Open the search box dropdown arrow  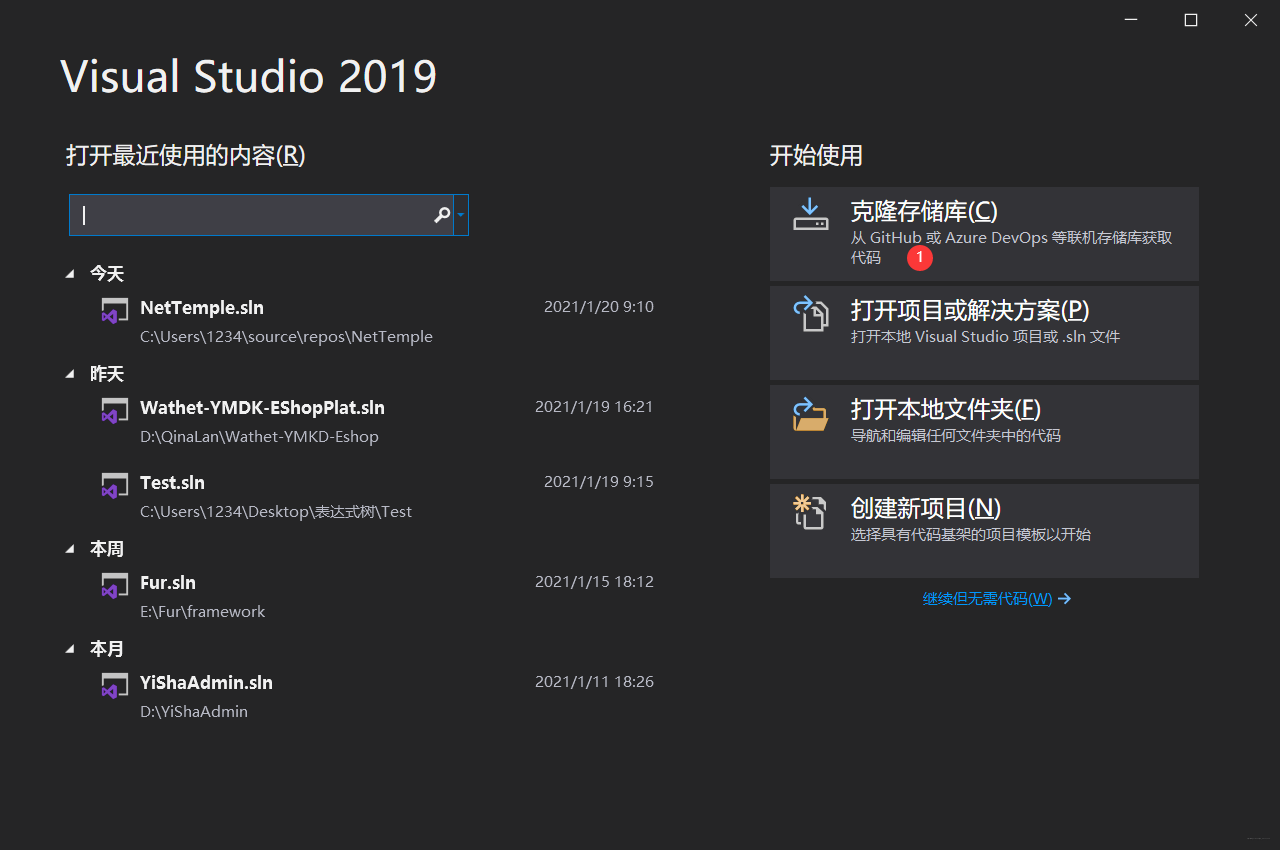coord(461,215)
